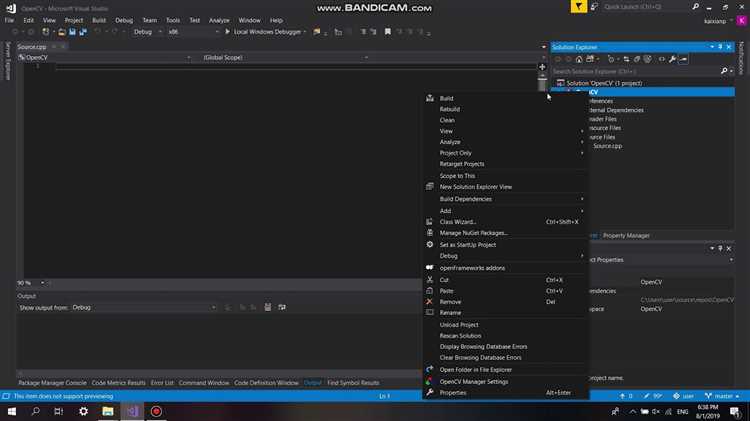This screenshot has height=421, width=750.
Task: Click the Class Wizard icon entry
Action: pos(430,222)
